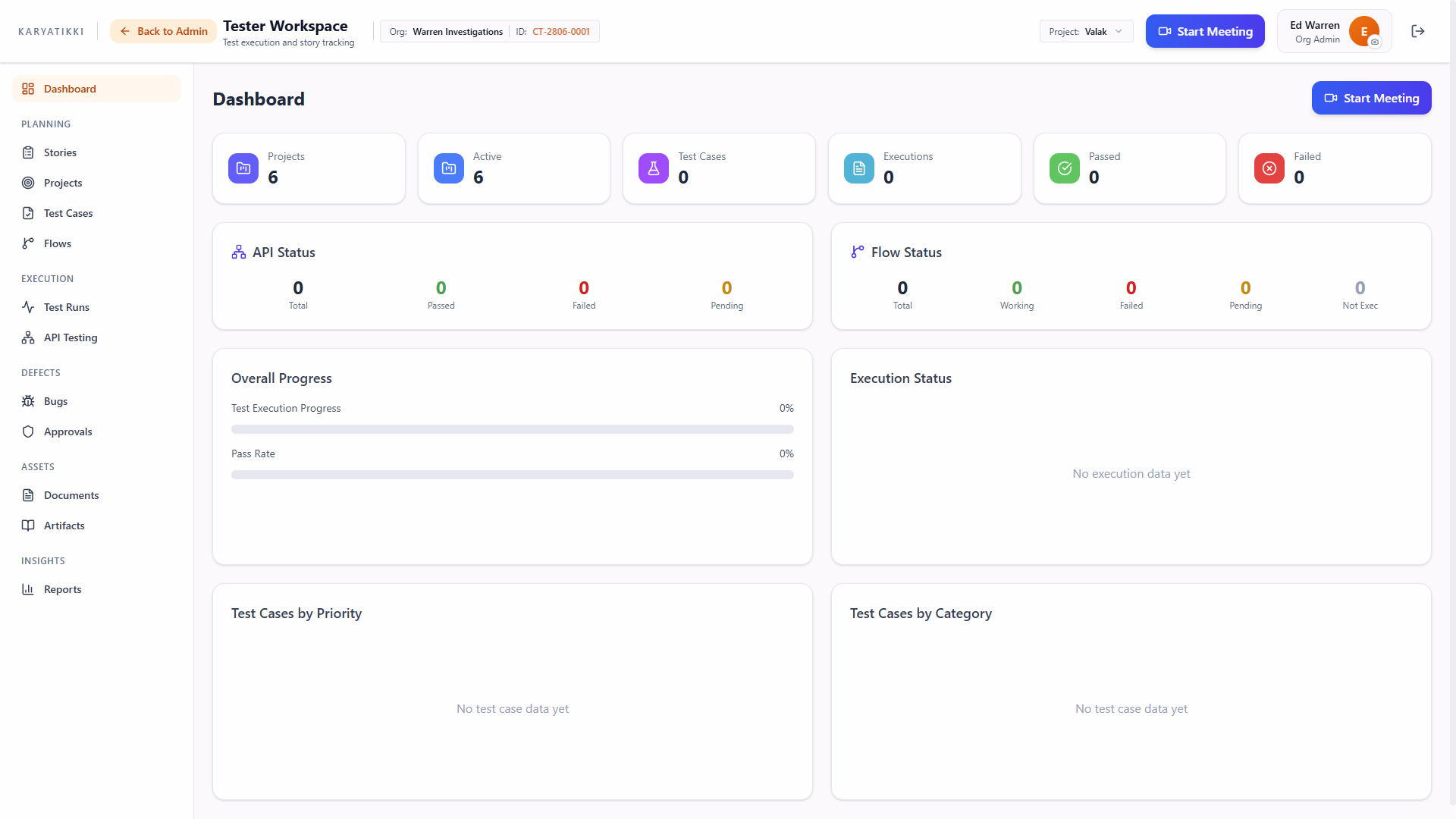Click the organization ID CT-2806-0001

(x=561, y=32)
